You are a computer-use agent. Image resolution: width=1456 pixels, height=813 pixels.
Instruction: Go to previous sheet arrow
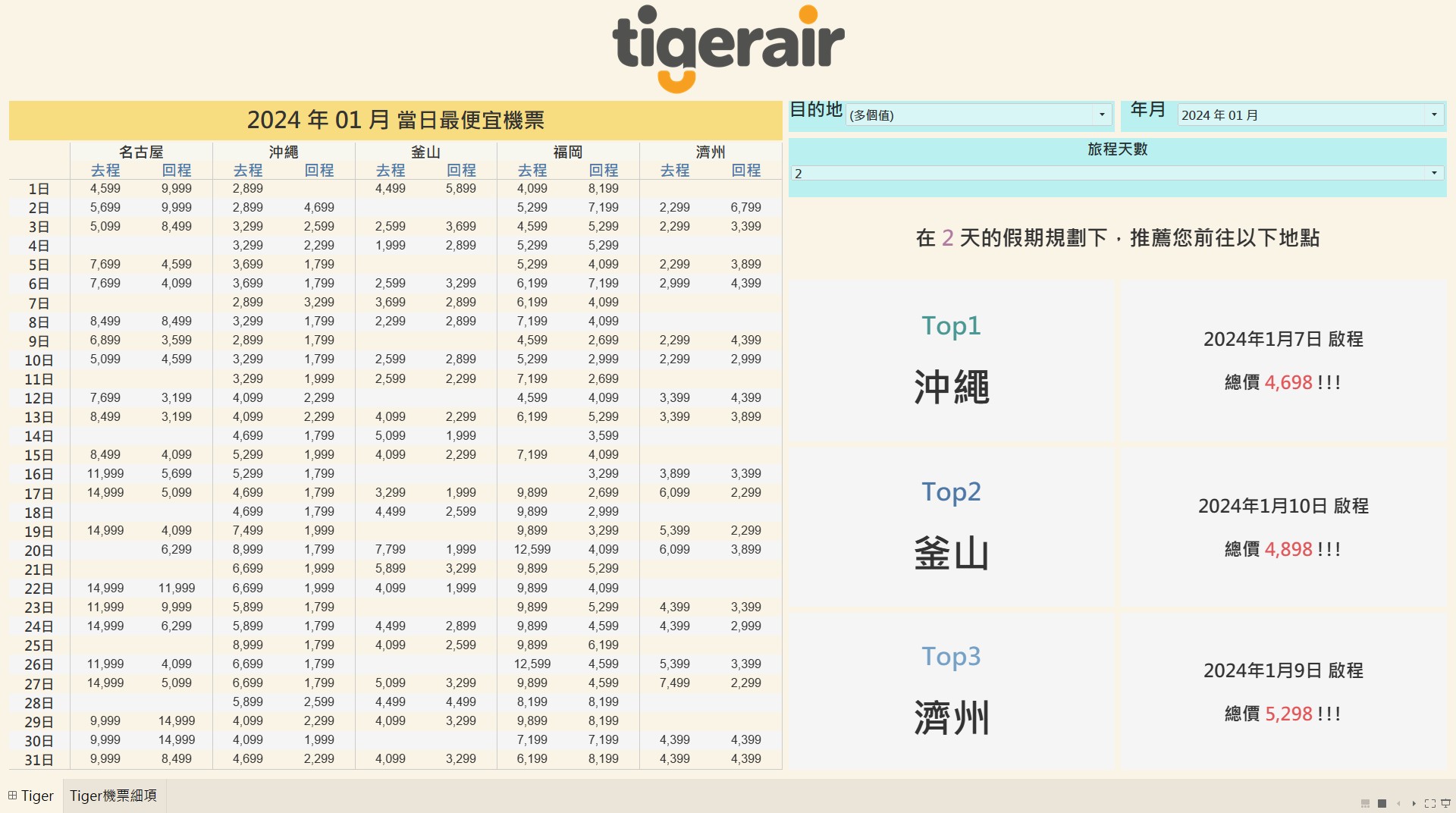point(1398,803)
